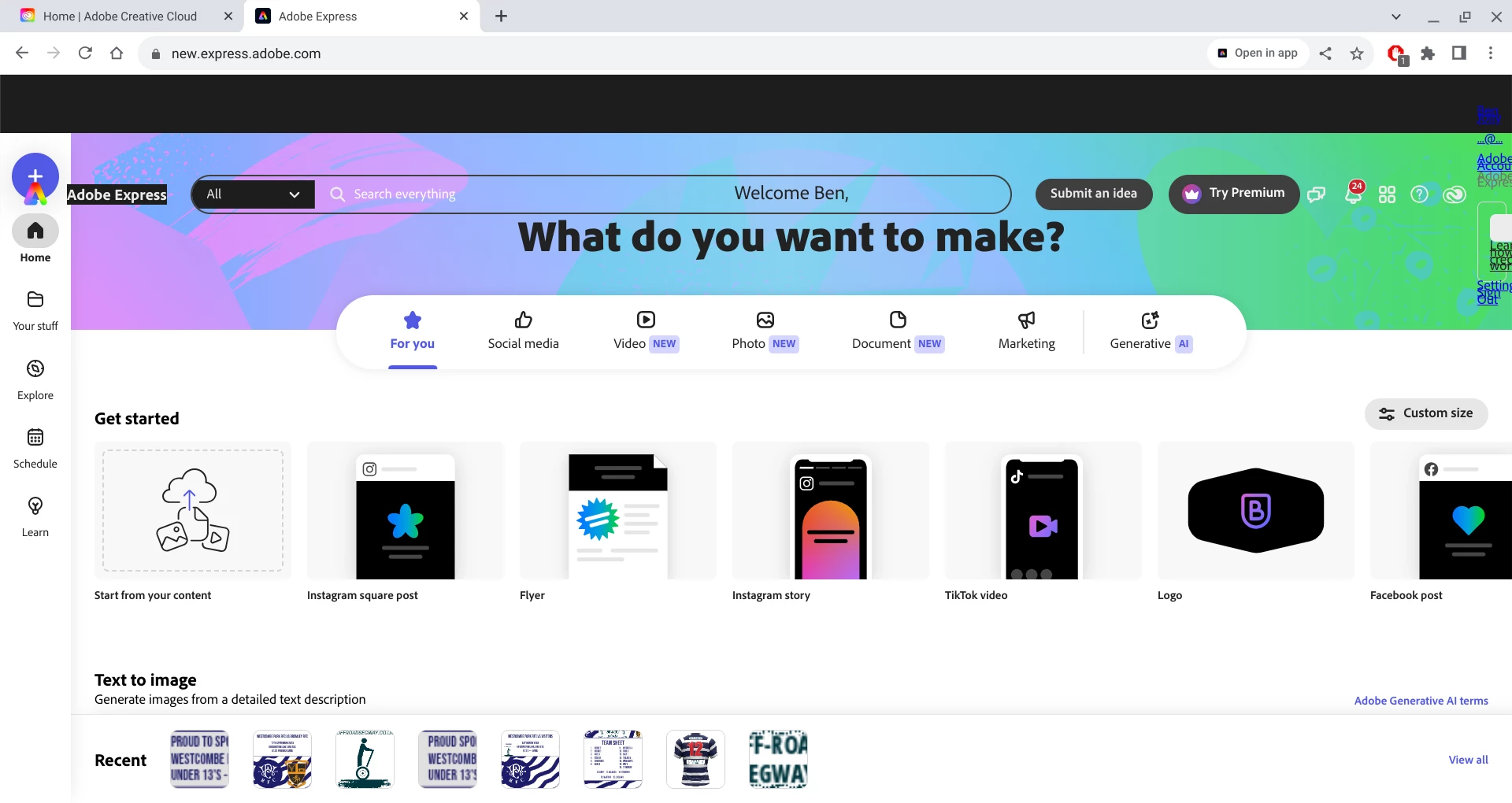Open the tab search chevron in the title bar
1512x803 pixels.
point(1396,17)
